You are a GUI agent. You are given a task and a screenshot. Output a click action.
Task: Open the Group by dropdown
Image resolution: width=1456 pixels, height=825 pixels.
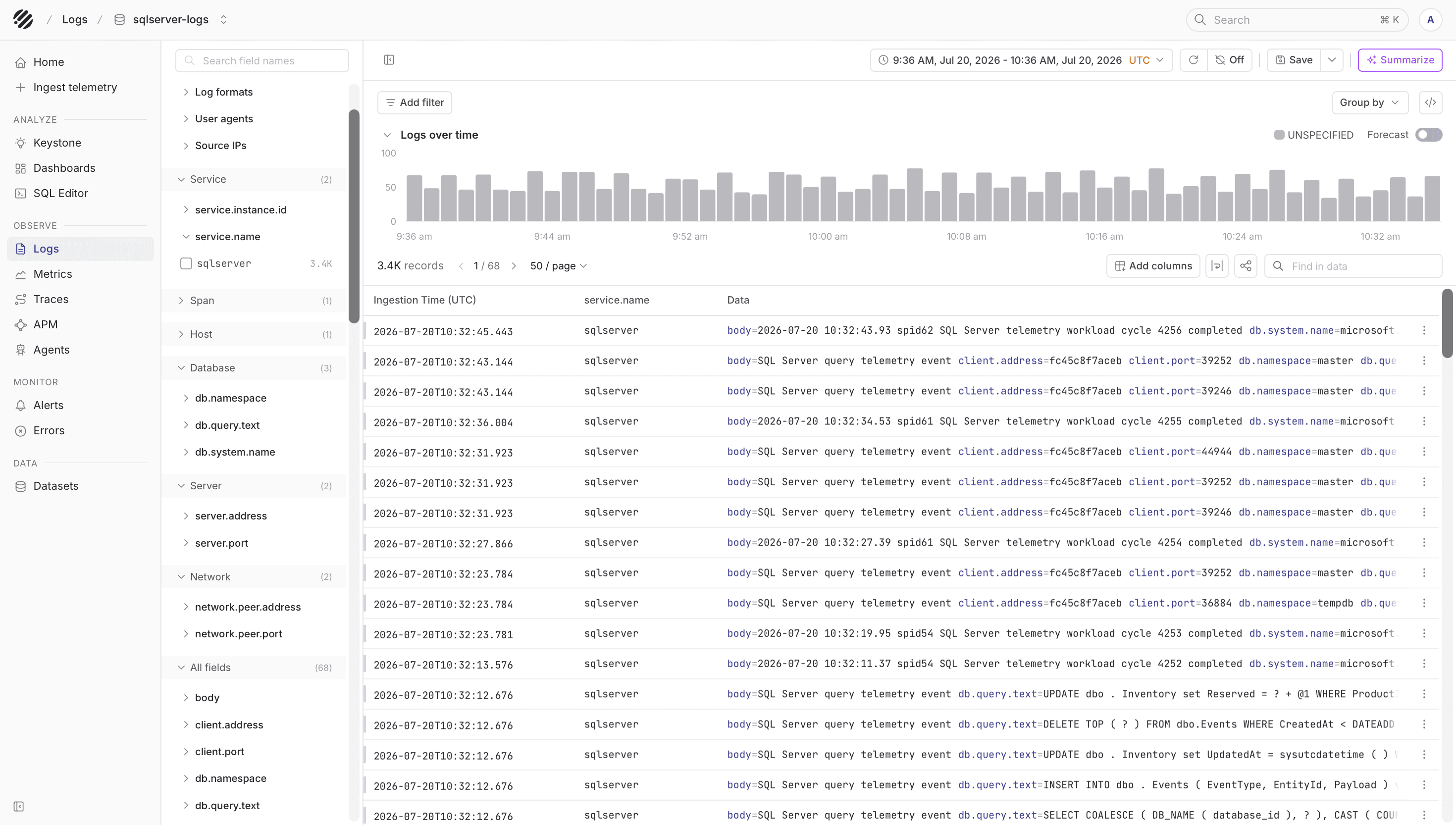1369,103
